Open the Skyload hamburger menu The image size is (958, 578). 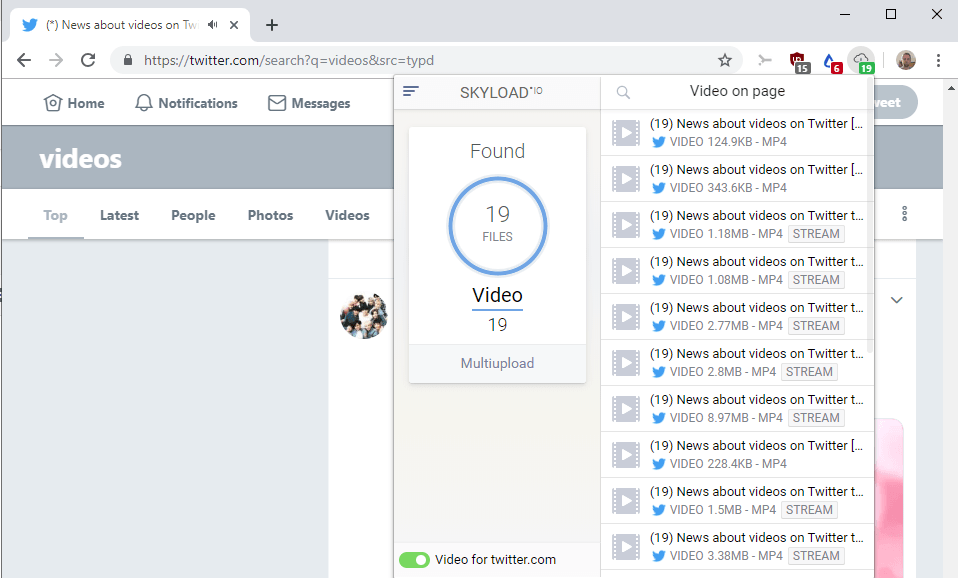coord(411,90)
